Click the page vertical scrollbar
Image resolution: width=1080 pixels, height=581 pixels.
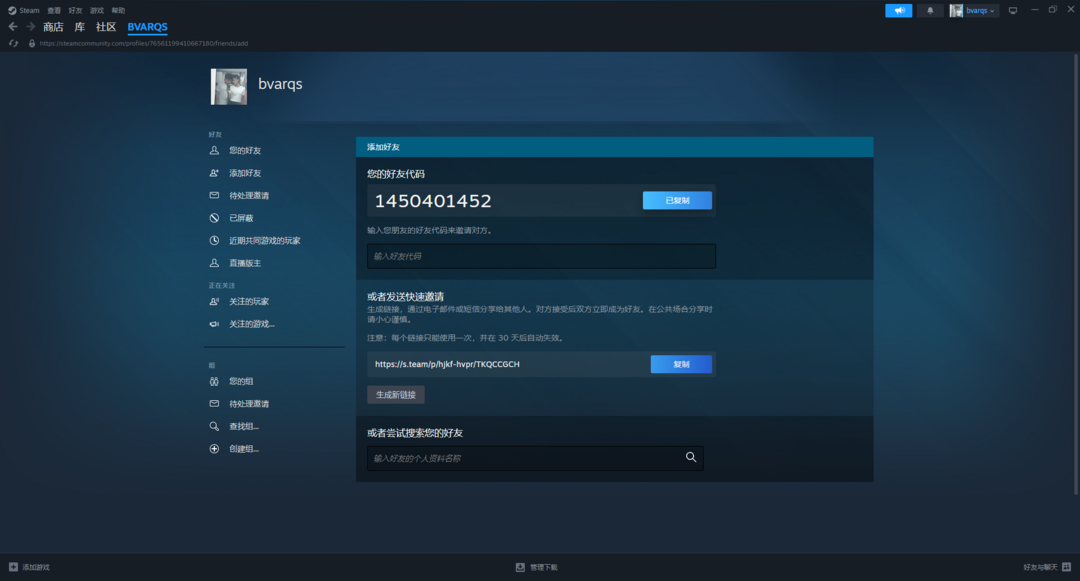(1076, 274)
